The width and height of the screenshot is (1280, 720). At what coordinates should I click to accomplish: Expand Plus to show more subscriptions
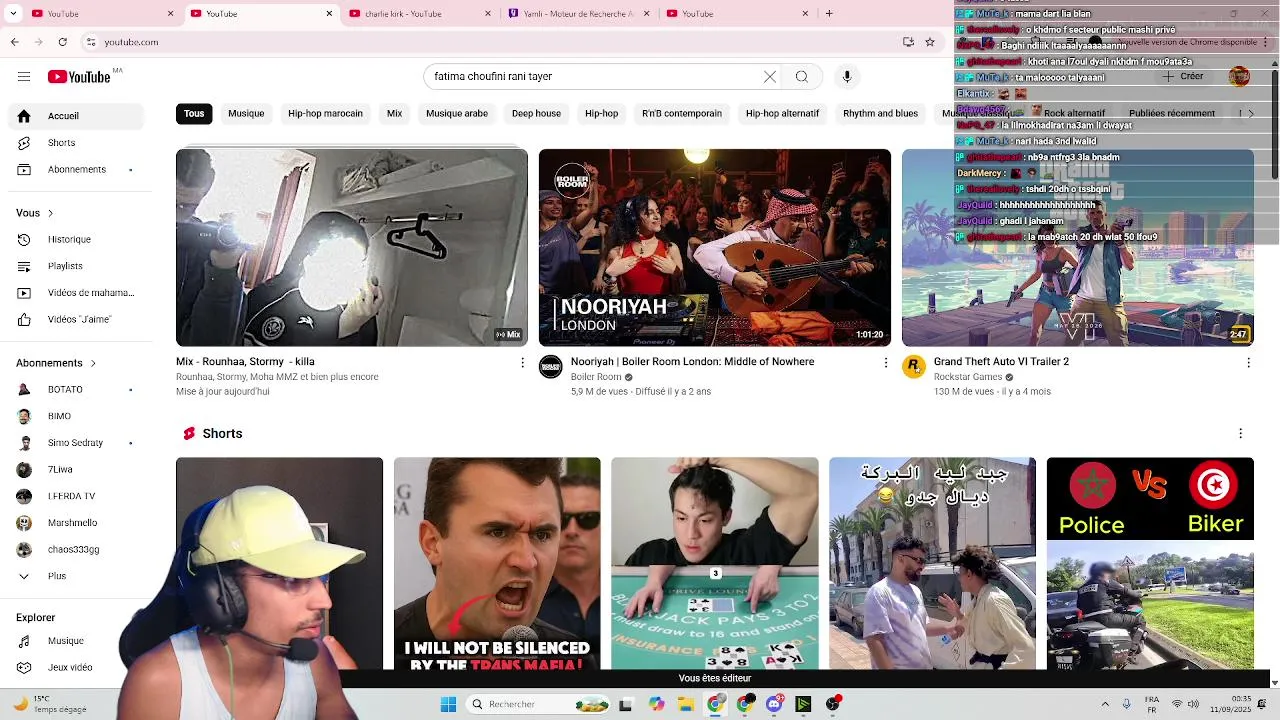80,576
